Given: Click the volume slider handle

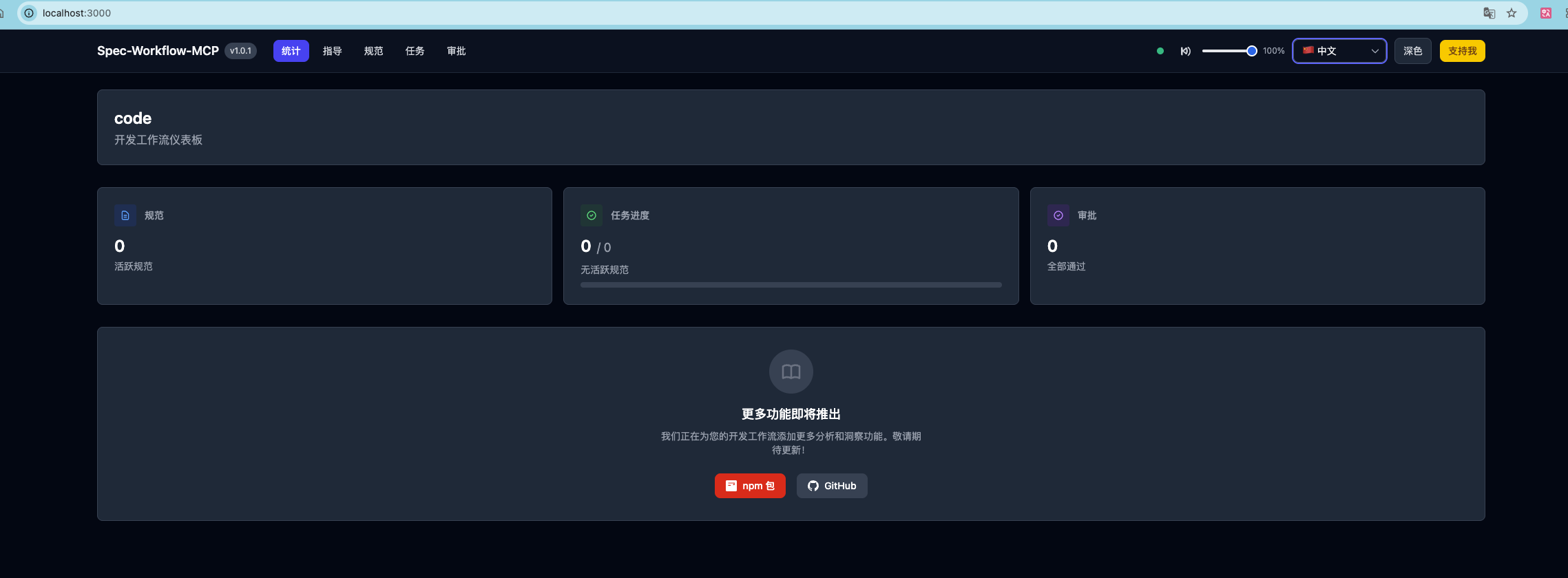Looking at the screenshot, I should click(x=1252, y=51).
